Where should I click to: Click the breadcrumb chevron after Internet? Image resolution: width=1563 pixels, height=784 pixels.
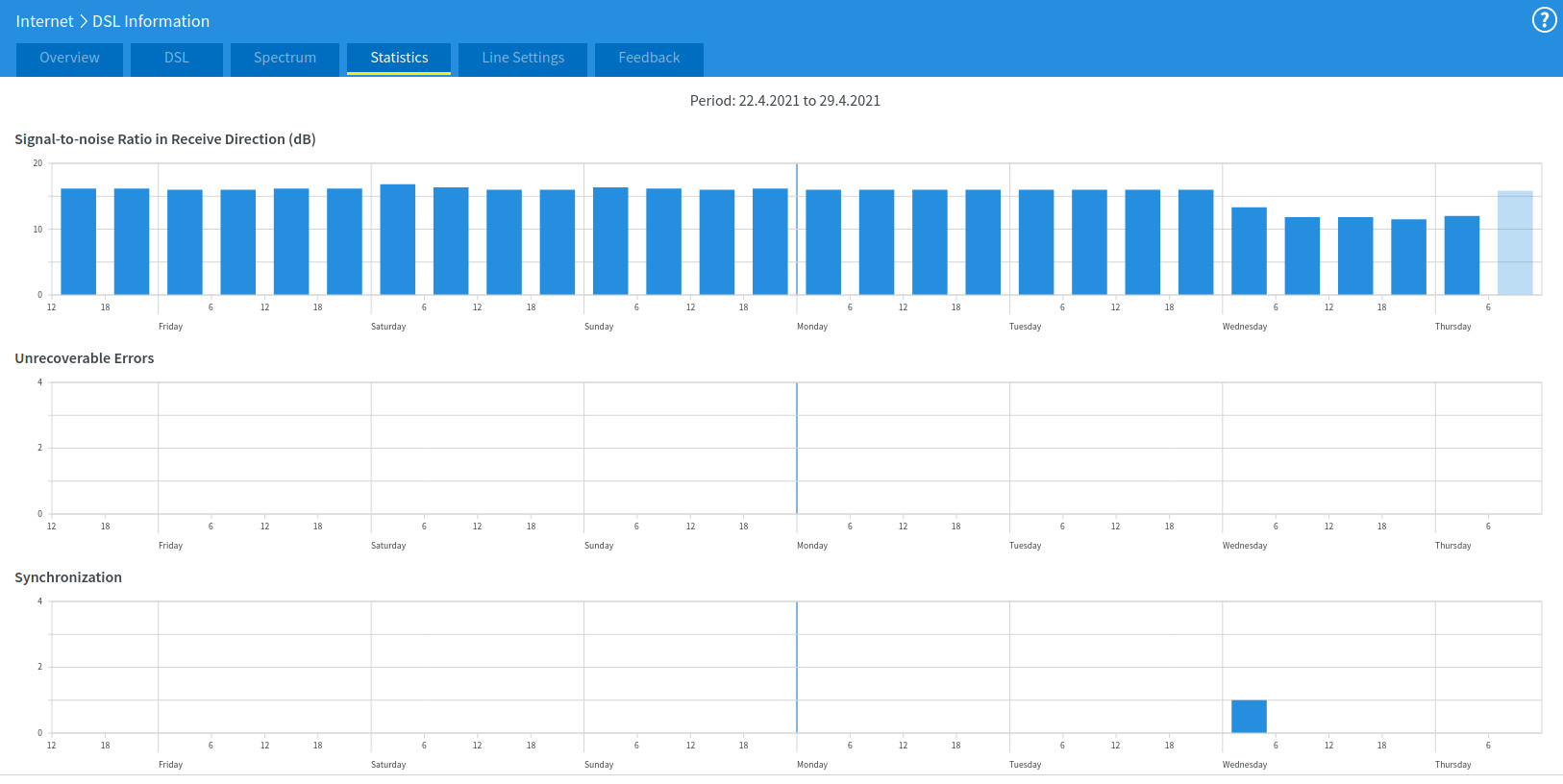tap(83, 21)
